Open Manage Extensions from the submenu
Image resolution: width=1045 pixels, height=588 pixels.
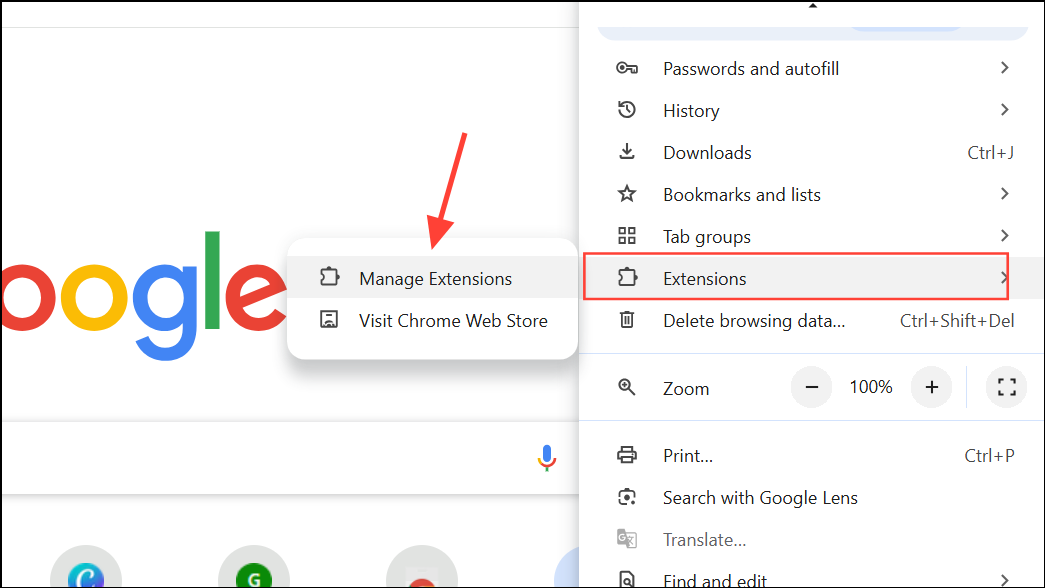[434, 279]
